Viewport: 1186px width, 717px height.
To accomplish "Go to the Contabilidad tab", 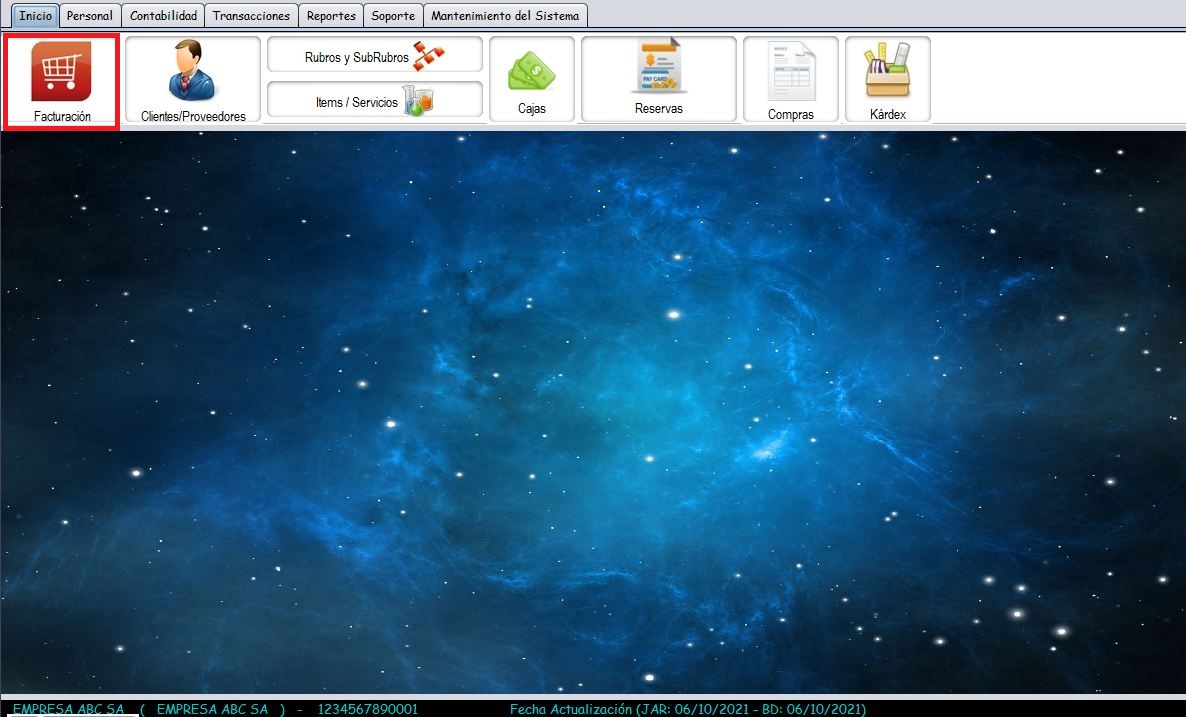I will [164, 16].
